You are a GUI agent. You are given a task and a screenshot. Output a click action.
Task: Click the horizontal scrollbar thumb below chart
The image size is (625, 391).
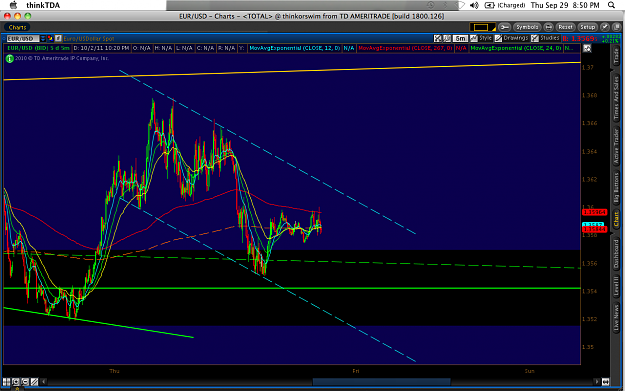point(381,382)
